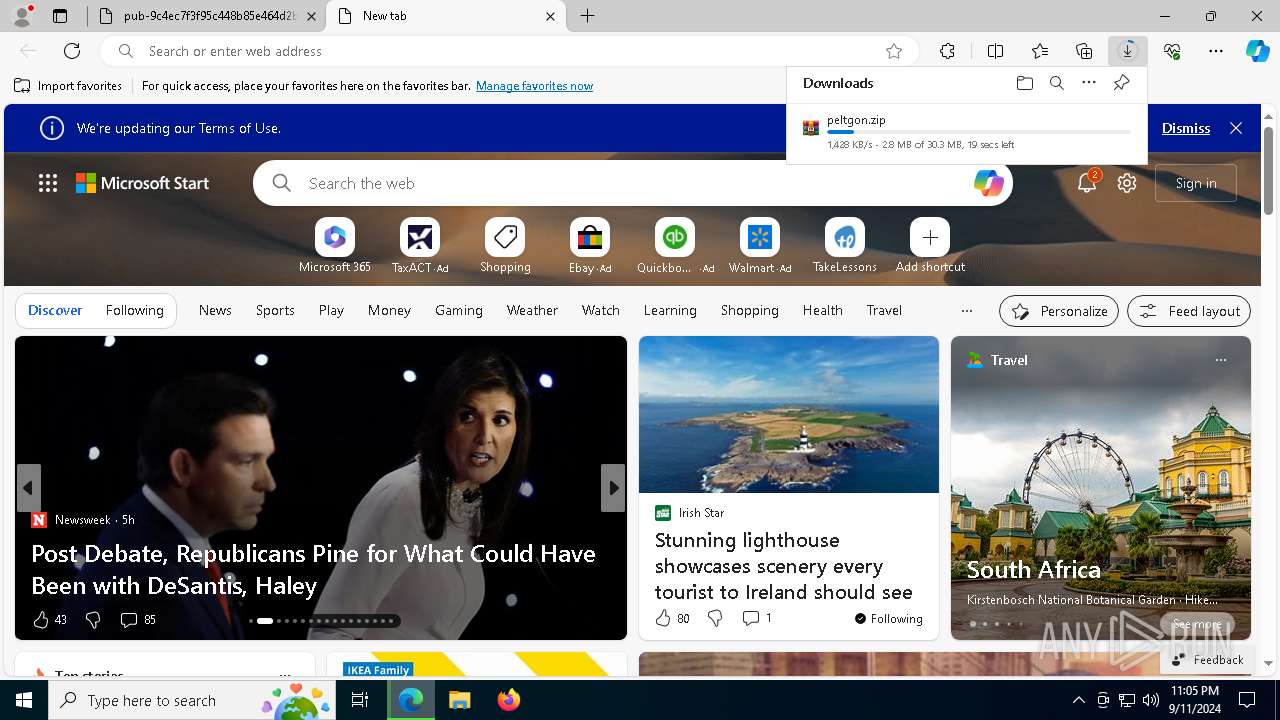This screenshot has width=1280, height=720.
Task: Click the Personalize button
Action: pos(1059,311)
